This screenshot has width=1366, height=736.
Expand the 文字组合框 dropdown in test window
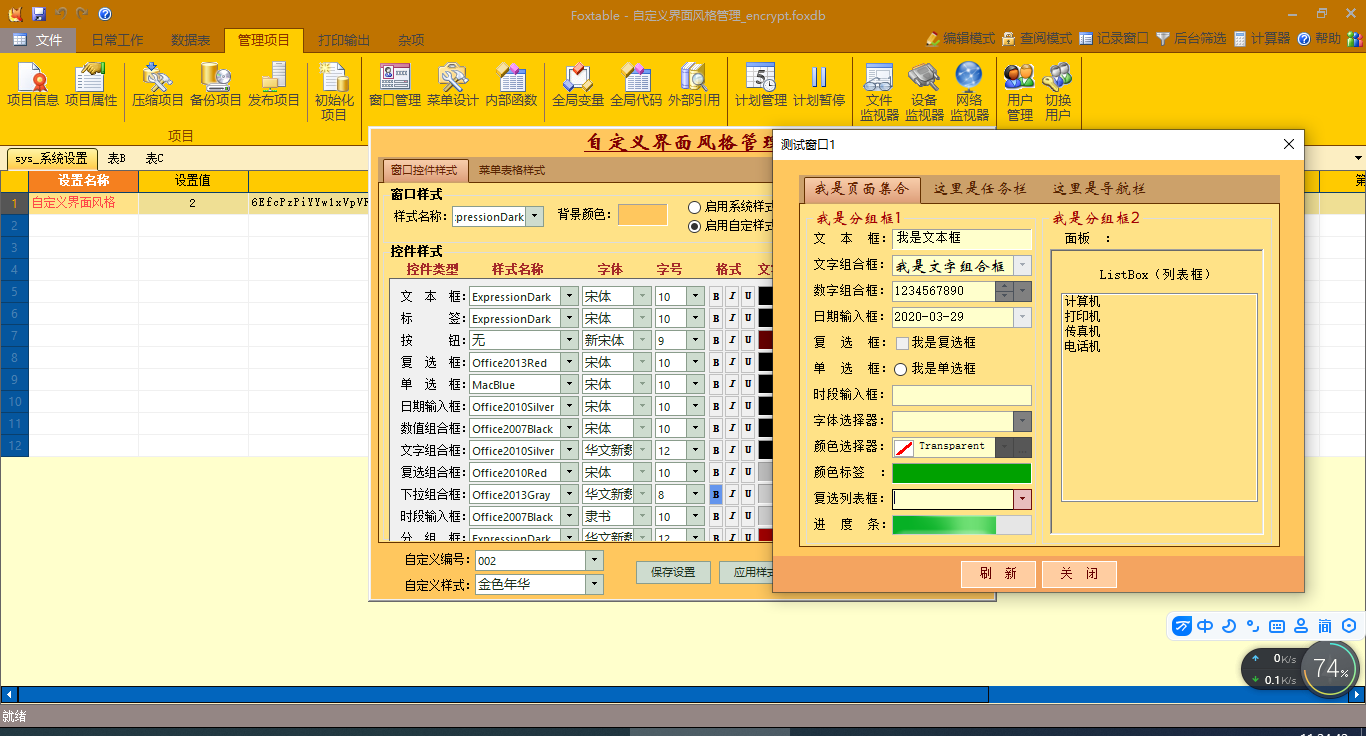click(x=1022, y=266)
